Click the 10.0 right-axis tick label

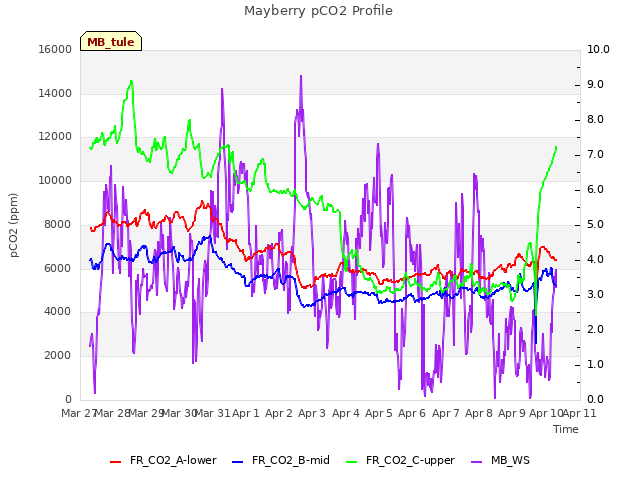[x=598, y=49]
